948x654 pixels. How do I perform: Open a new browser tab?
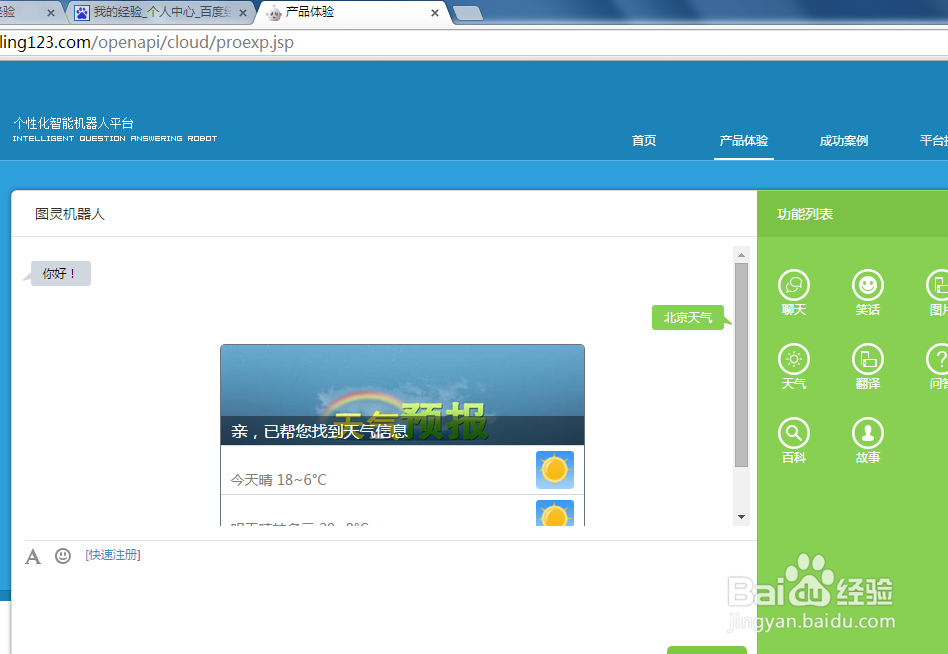pyautogui.click(x=467, y=13)
